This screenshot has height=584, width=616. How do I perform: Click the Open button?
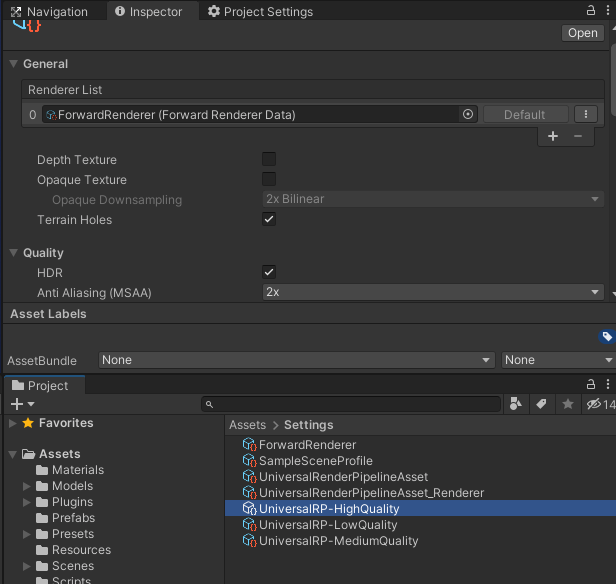[x=582, y=33]
